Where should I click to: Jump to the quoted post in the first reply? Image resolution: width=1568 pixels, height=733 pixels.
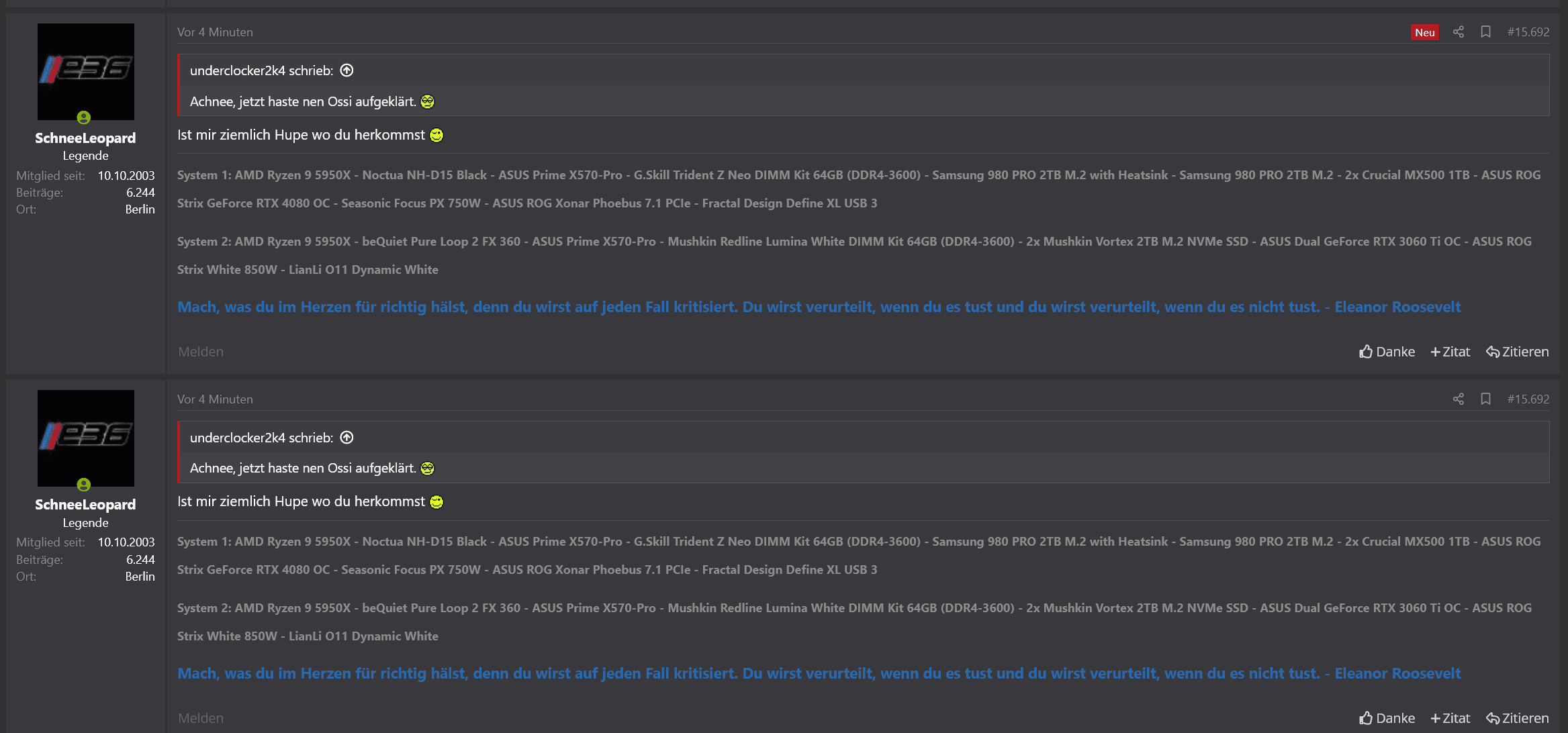coord(347,70)
